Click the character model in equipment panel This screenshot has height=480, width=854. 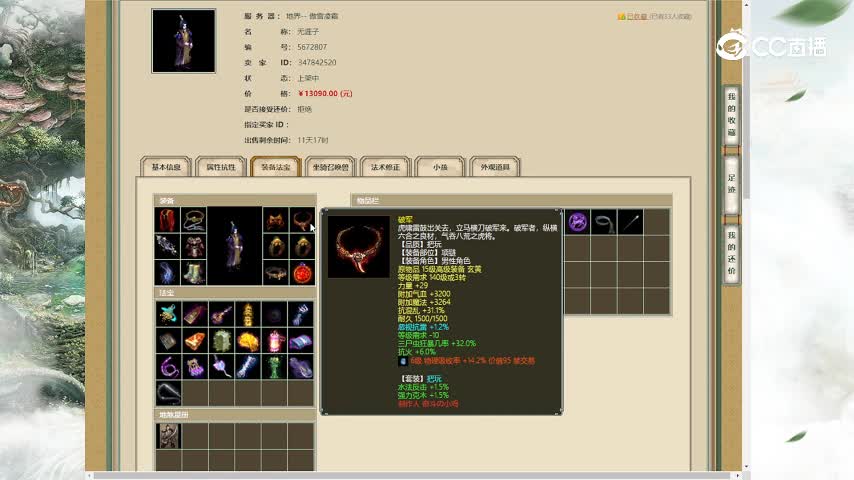tap(235, 246)
